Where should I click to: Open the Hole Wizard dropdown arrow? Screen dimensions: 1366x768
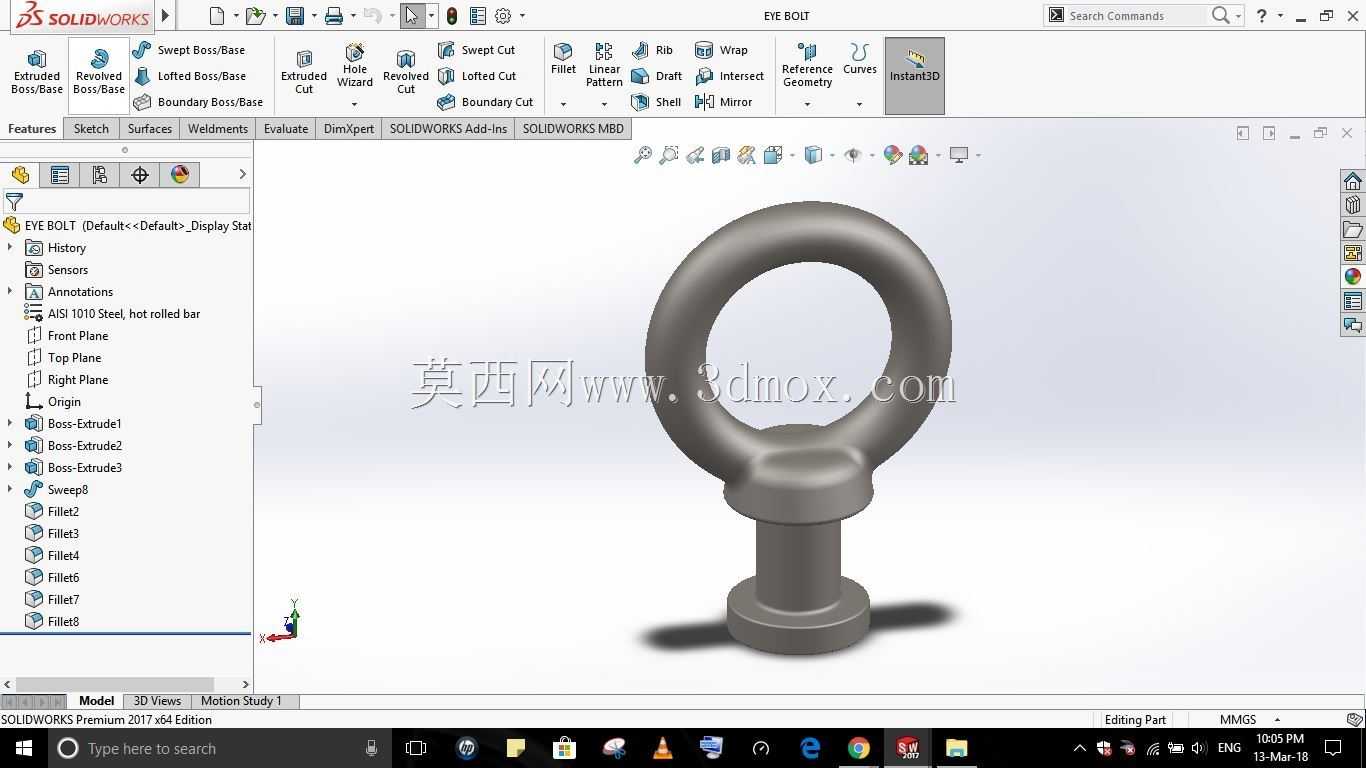click(354, 104)
